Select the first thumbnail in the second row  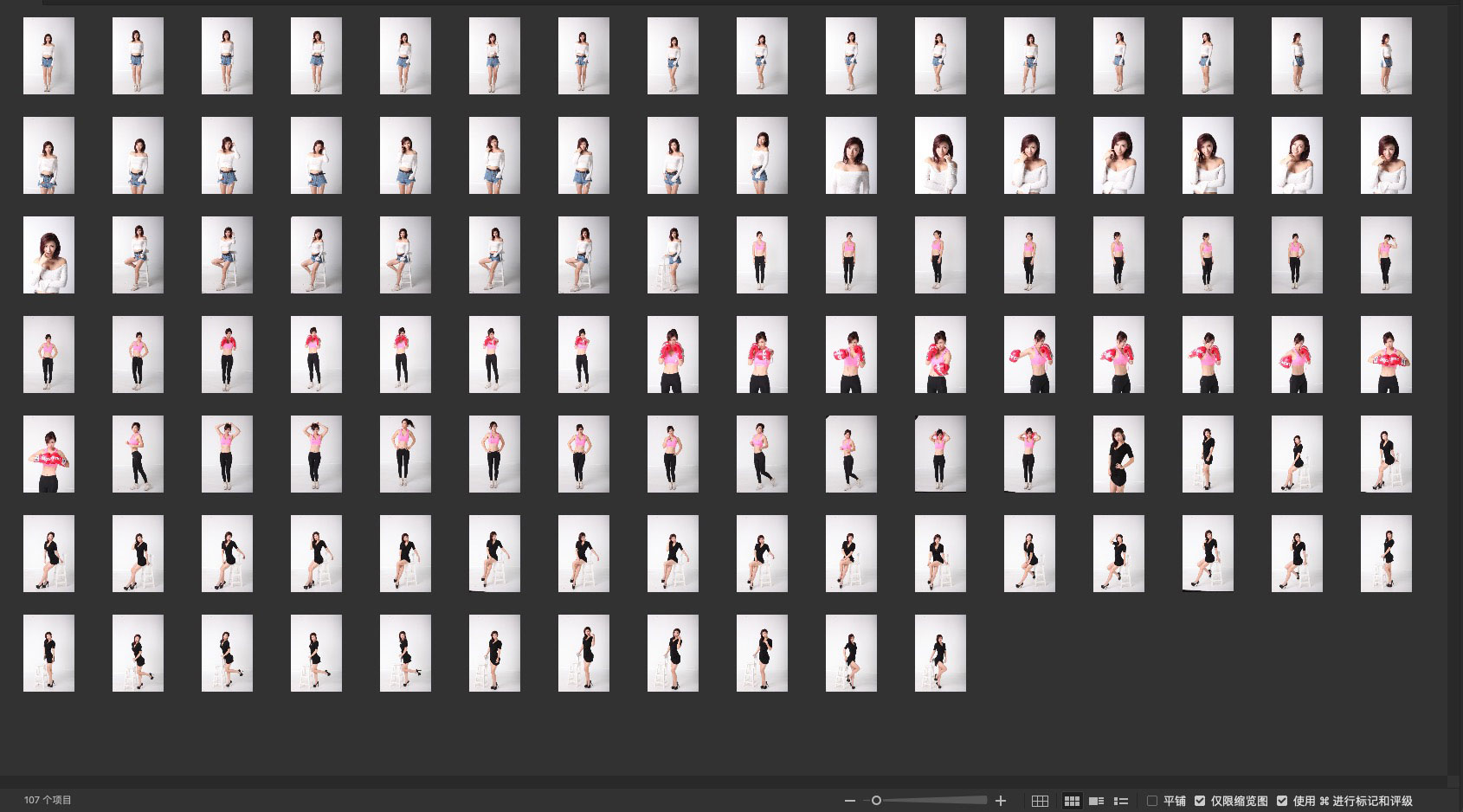pyautogui.click(x=48, y=156)
